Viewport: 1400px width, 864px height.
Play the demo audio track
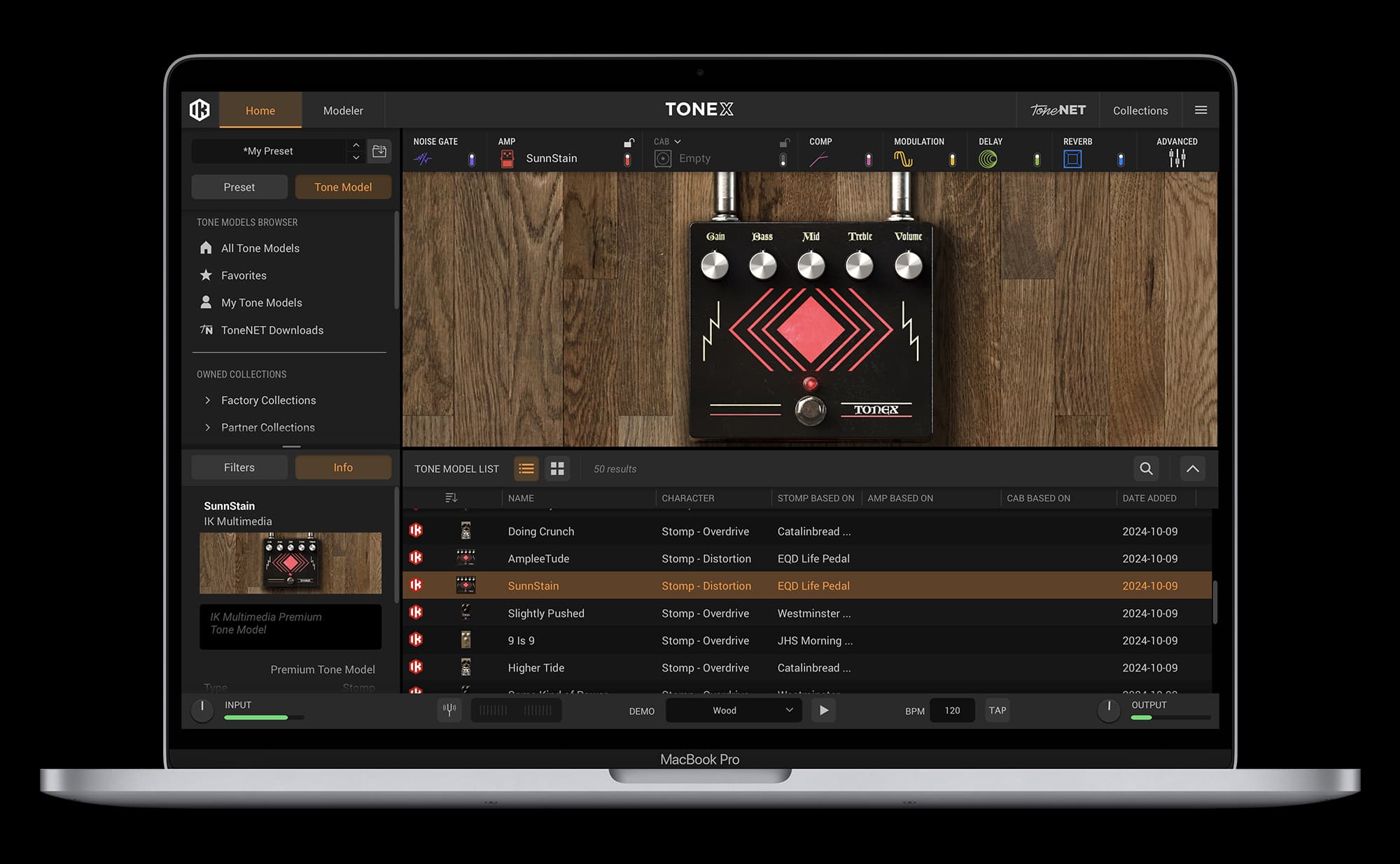824,709
